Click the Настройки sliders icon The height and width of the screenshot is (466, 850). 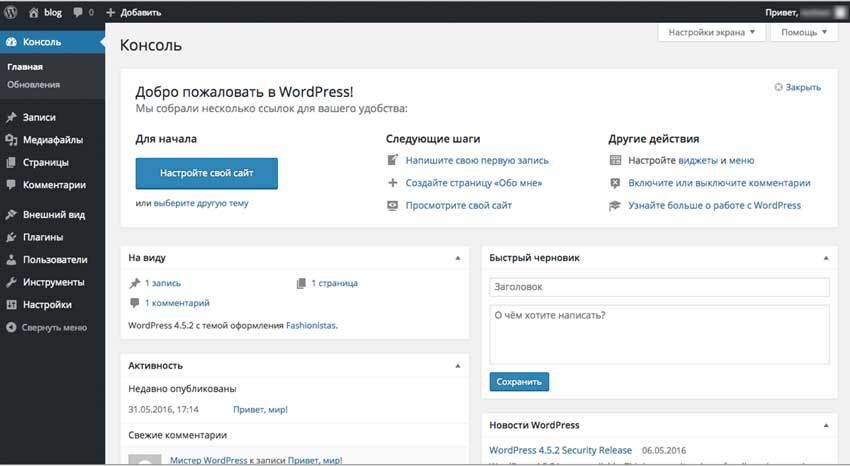point(11,305)
